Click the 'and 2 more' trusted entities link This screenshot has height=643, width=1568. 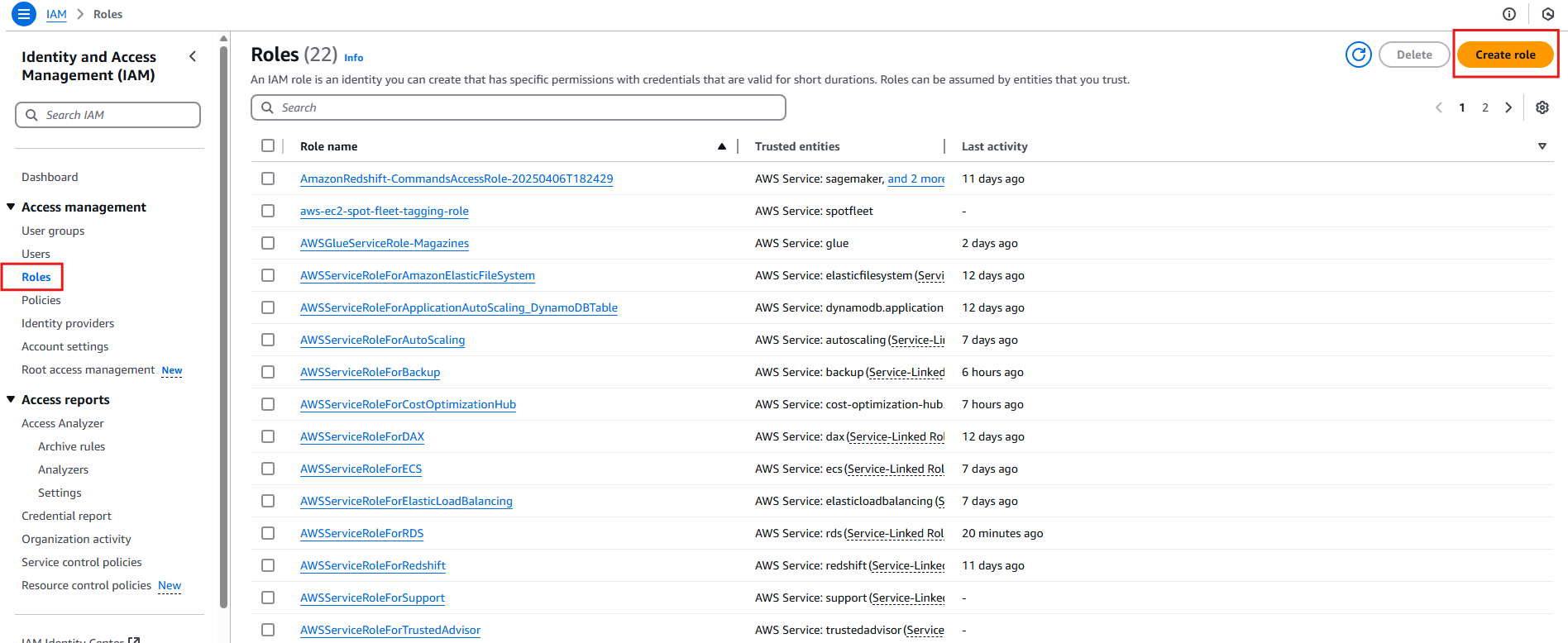tap(916, 179)
